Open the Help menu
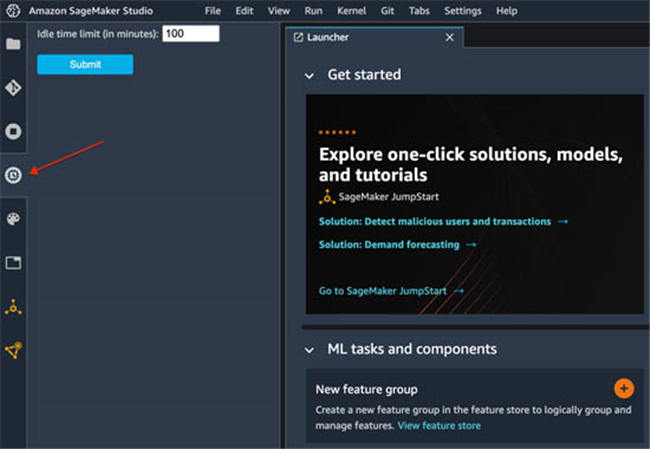 coord(507,11)
